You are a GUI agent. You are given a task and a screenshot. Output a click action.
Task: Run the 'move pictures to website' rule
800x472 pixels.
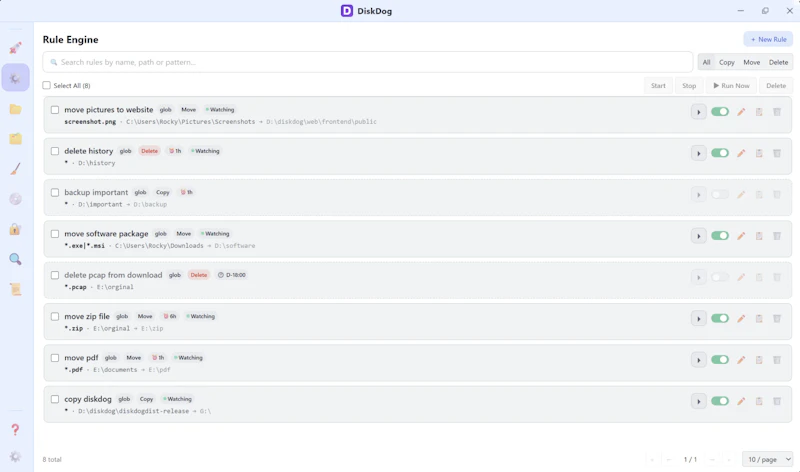pyautogui.click(x=698, y=112)
